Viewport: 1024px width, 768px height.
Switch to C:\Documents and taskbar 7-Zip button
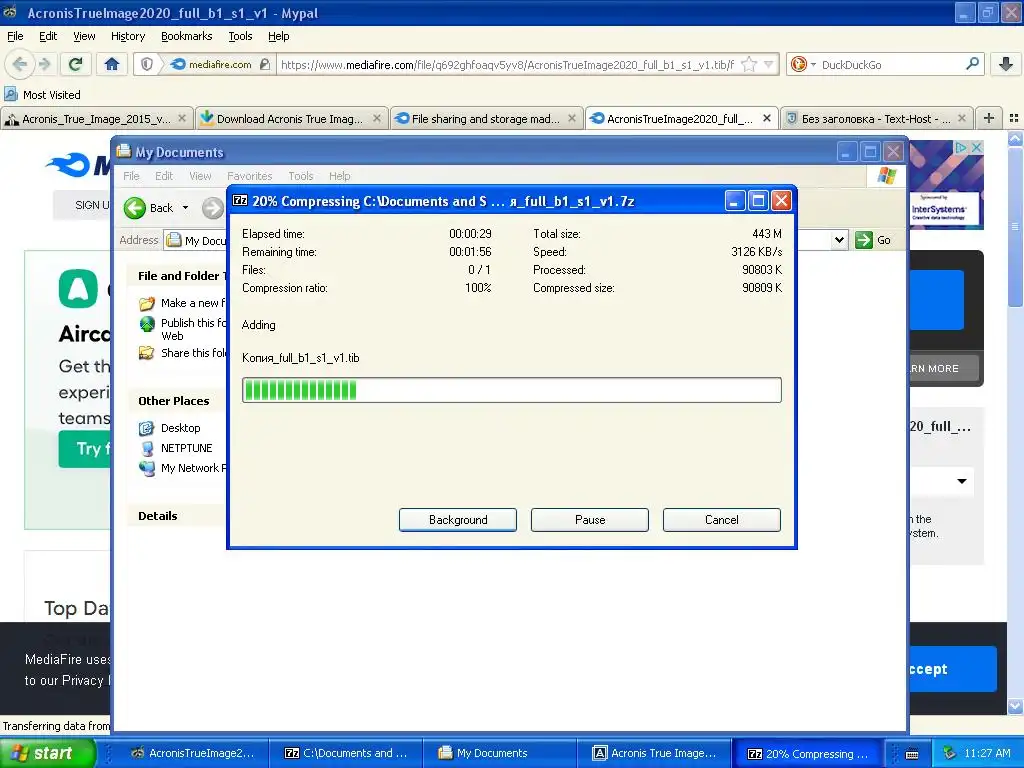(346, 753)
